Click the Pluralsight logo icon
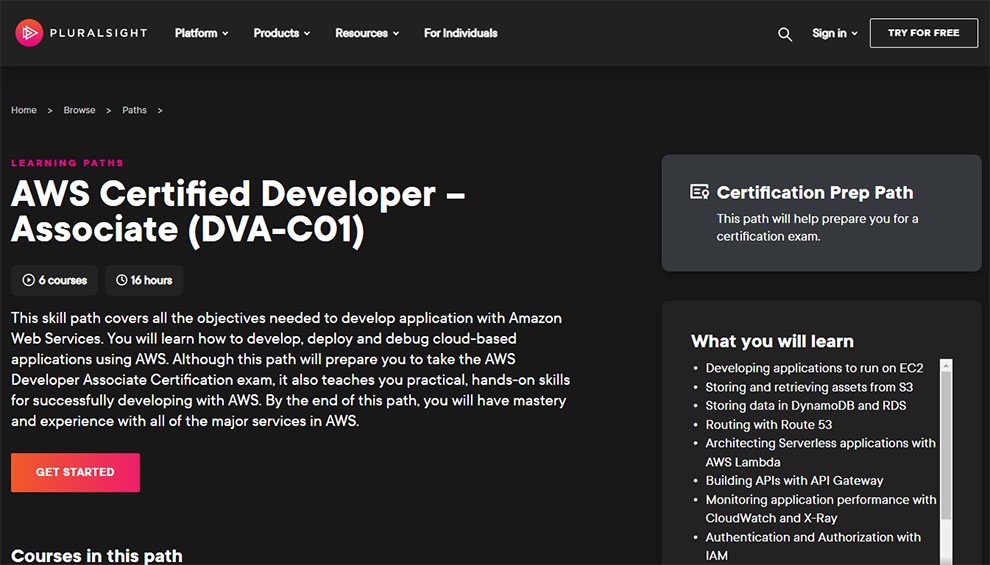 (29, 33)
